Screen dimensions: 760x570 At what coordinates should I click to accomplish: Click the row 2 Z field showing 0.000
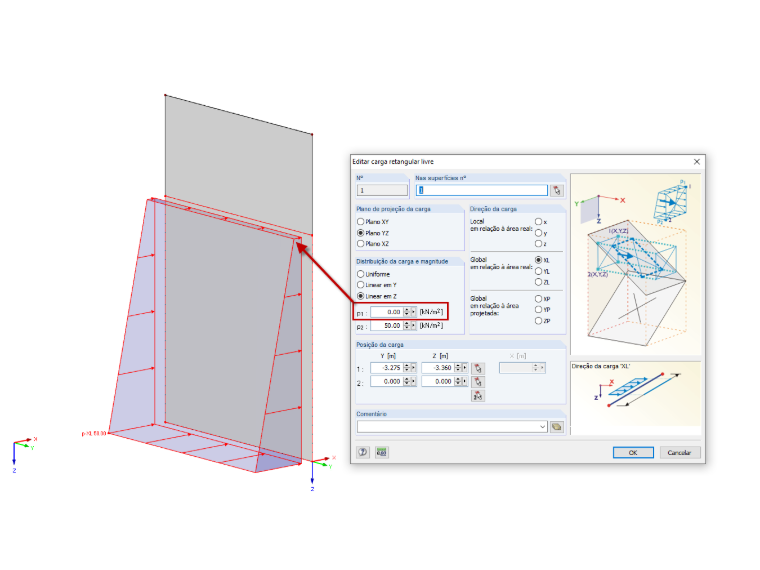coord(438,381)
